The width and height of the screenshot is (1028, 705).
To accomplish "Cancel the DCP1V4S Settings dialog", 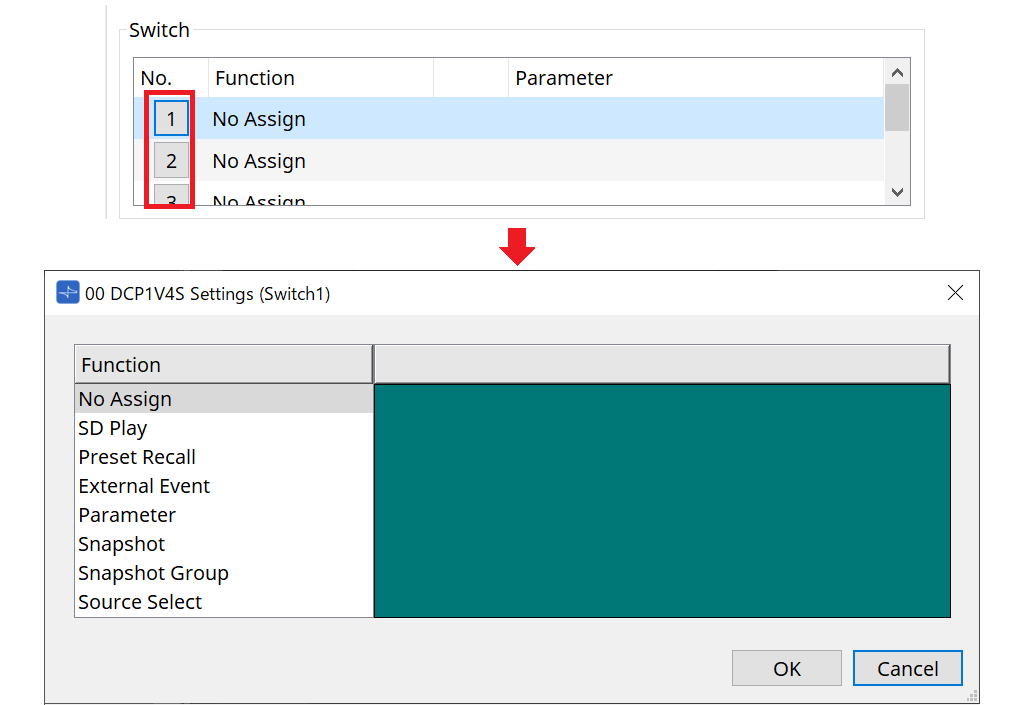I will (x=907, y=669).
